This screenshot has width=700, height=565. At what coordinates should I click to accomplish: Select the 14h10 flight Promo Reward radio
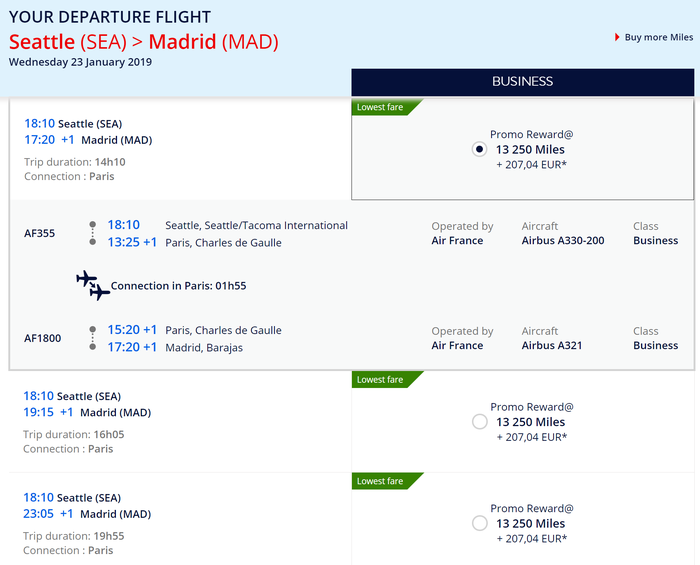[x=479, y=149]
